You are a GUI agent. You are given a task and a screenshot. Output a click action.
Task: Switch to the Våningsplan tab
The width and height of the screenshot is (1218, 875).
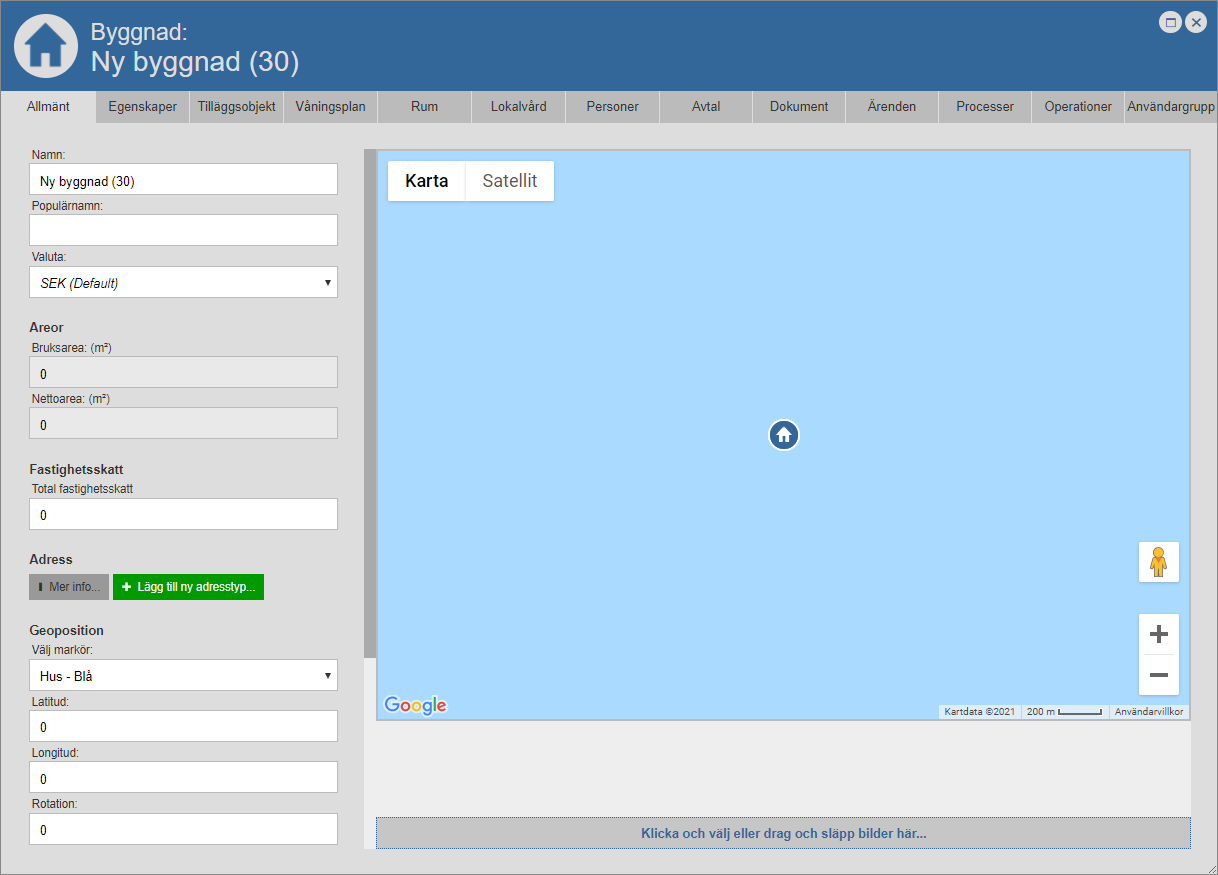(x=330, y=107)
